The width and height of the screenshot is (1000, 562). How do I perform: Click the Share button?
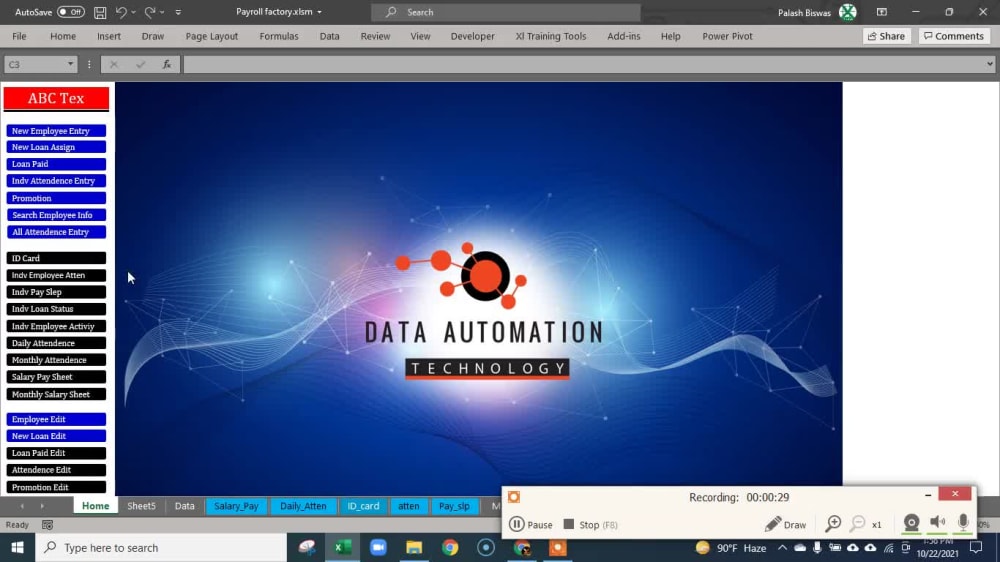click(886, 36)
